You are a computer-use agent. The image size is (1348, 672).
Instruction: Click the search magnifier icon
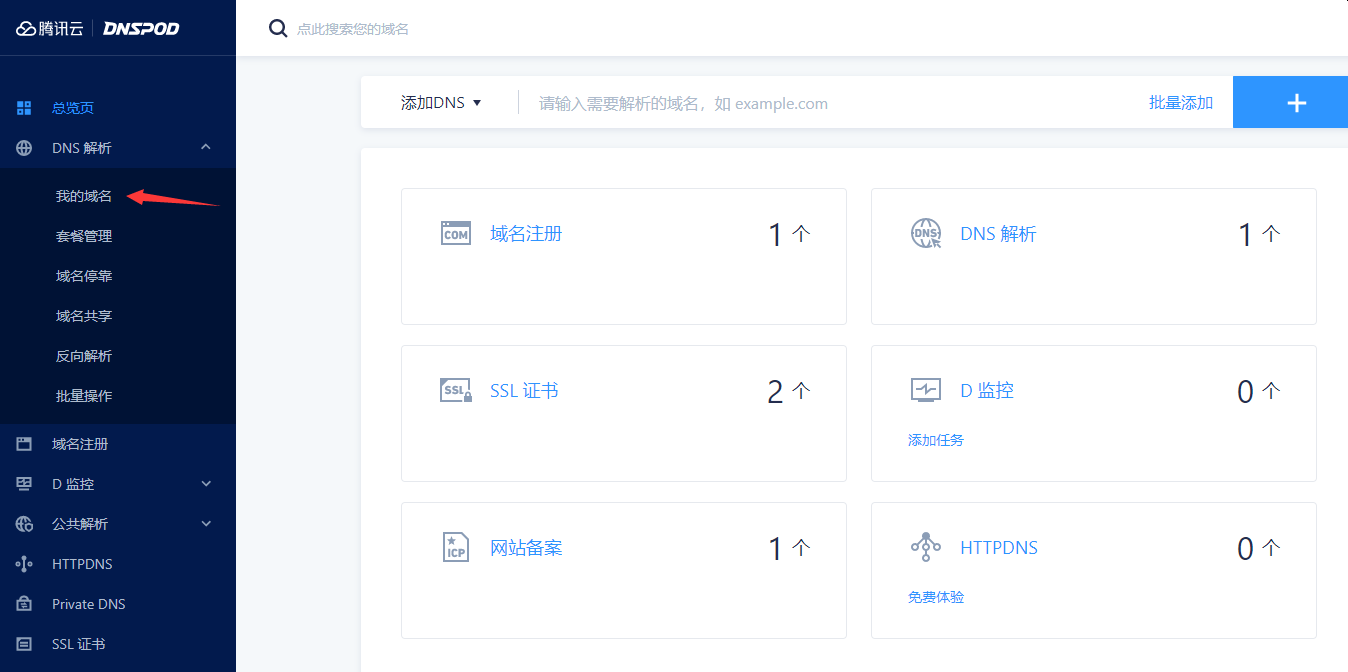point(278,28)
